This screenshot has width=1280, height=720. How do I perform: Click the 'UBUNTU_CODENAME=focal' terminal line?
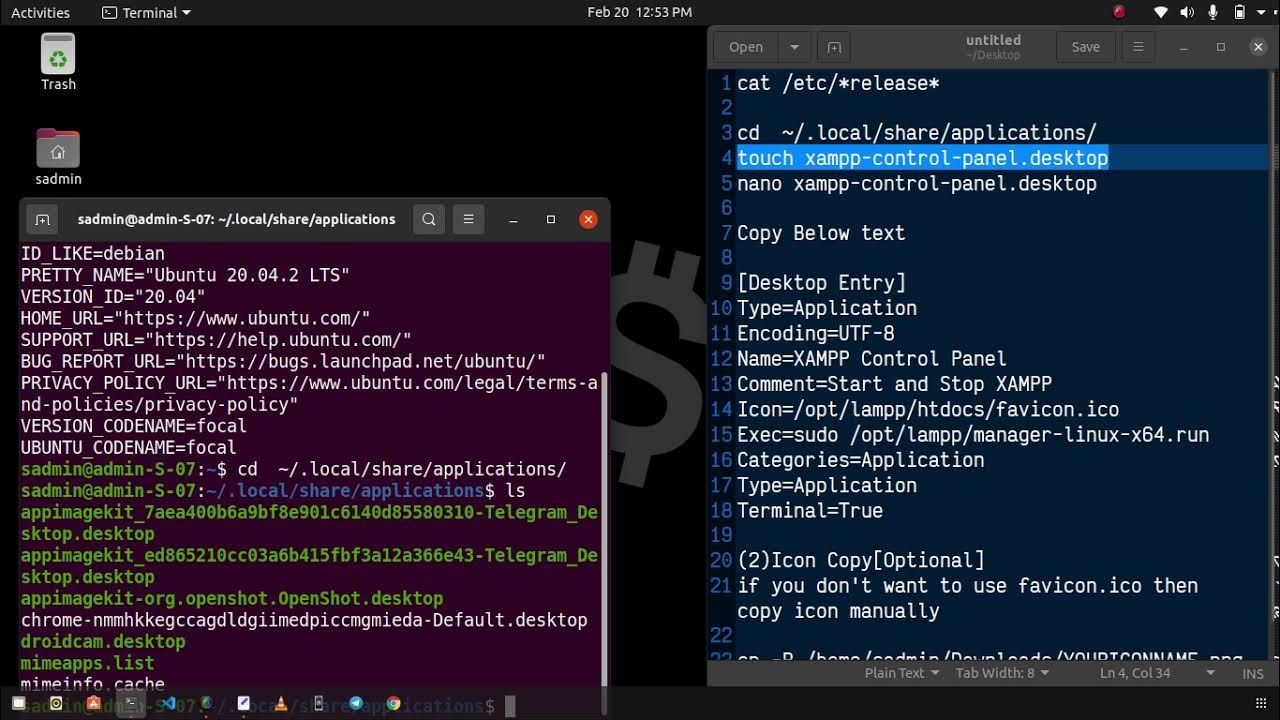click(128, 447)
